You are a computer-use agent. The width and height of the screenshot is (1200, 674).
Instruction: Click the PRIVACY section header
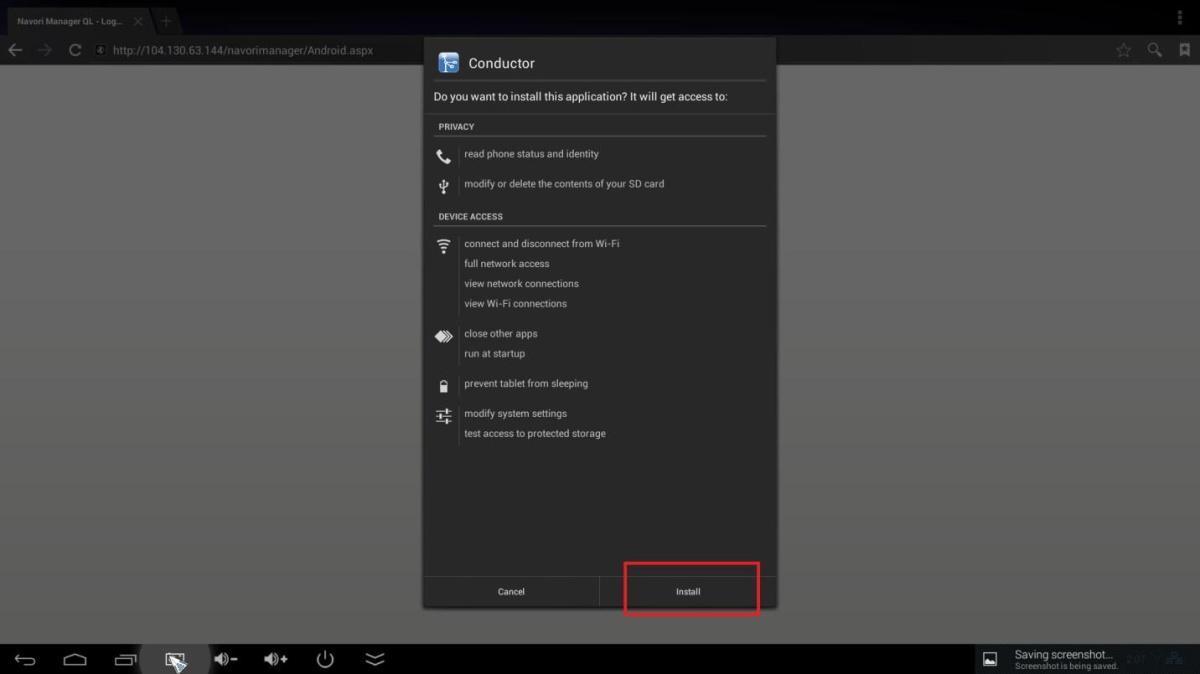pos(456,127)
